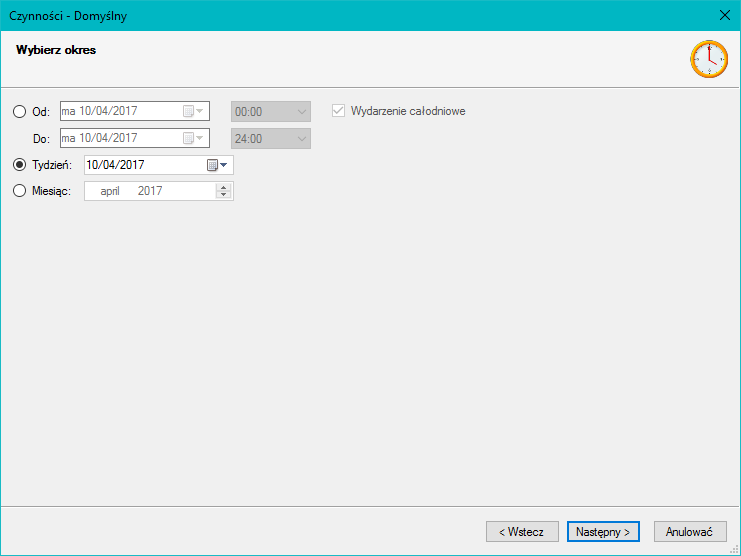Click the Tydzień date text 10/04/2017

coord(116,165)
